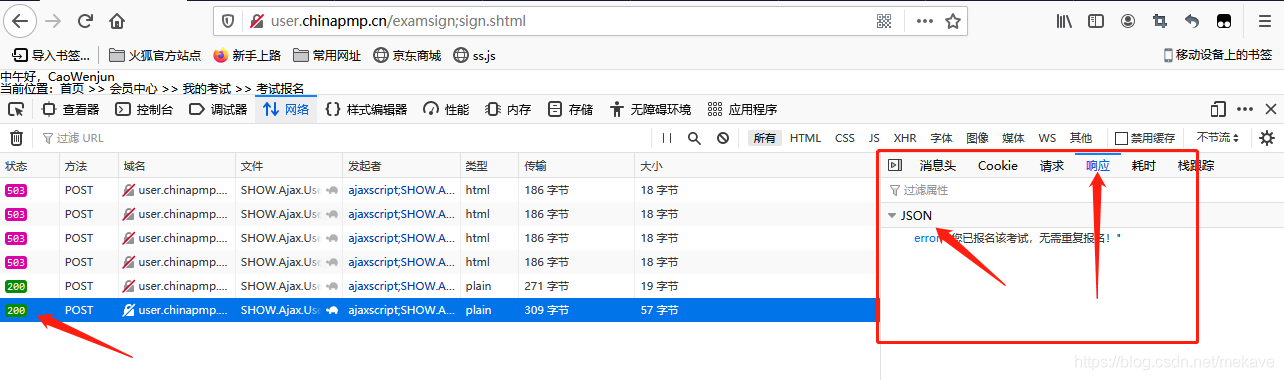Click the 我的考试 breadcrumb link
Screen dimensions: 1284x380
point(206,89)
